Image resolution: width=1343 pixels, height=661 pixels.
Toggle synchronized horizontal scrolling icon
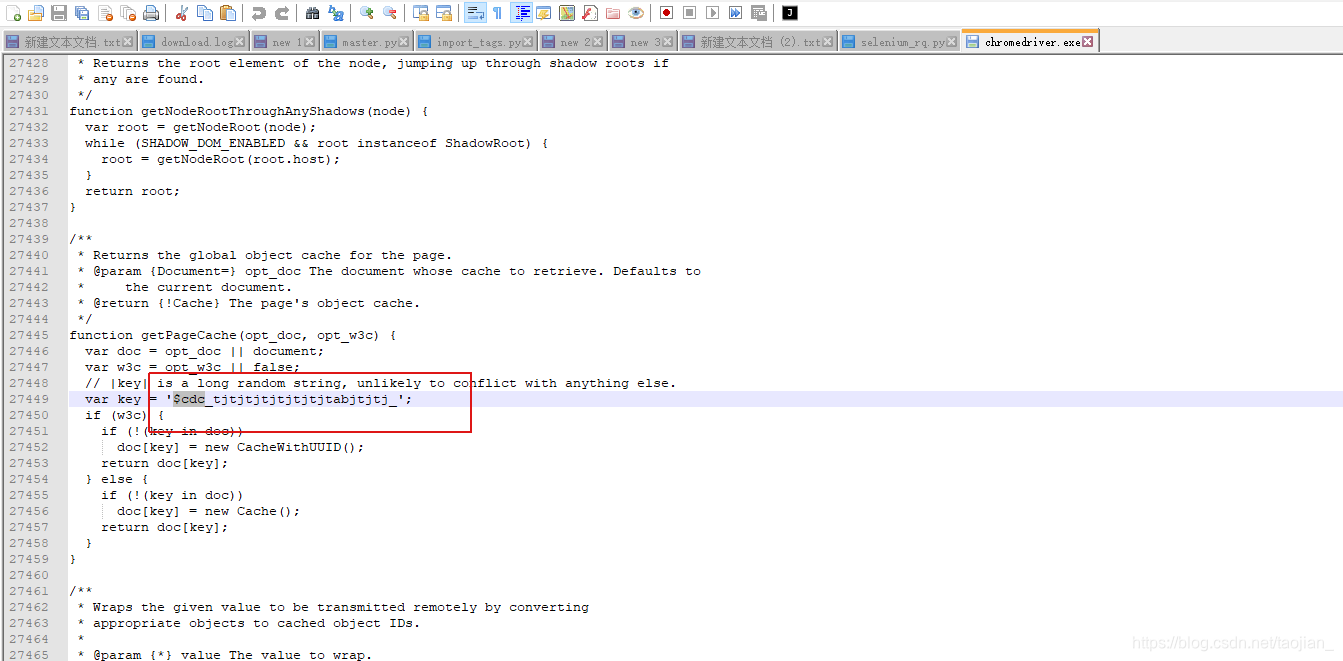(444, 13)
